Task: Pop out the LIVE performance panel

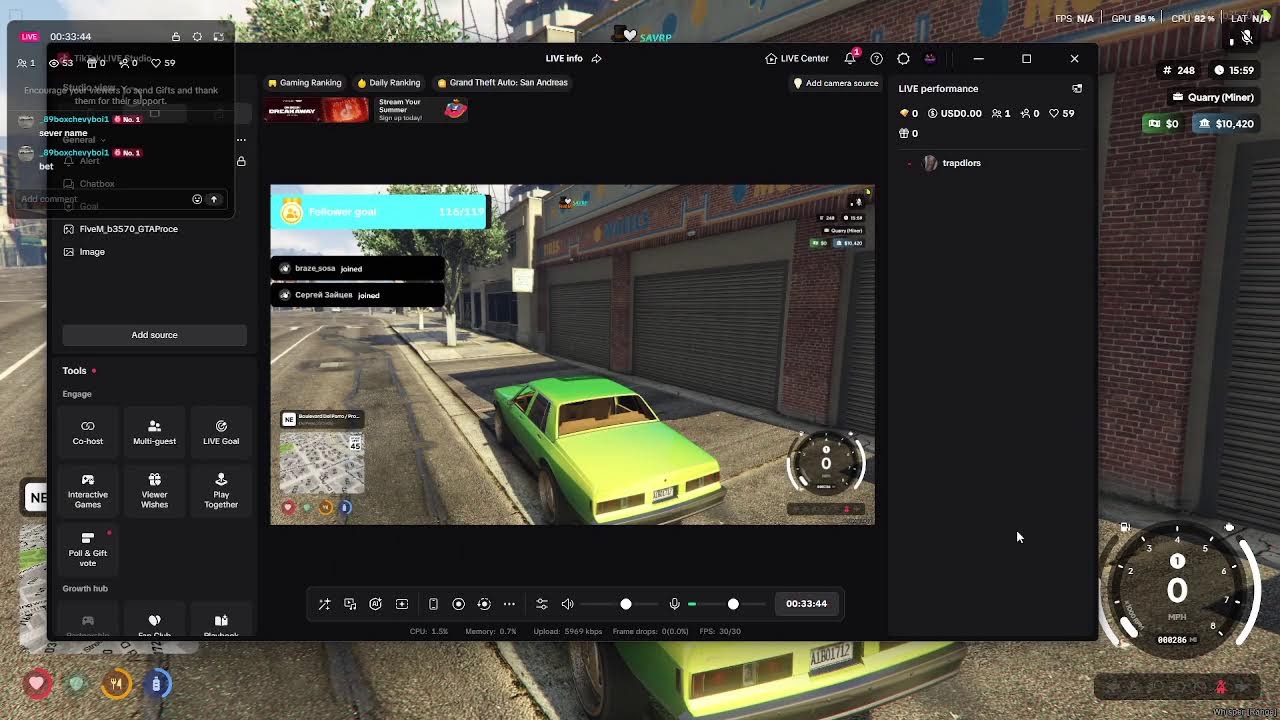Action: [x=1077, y=88]
